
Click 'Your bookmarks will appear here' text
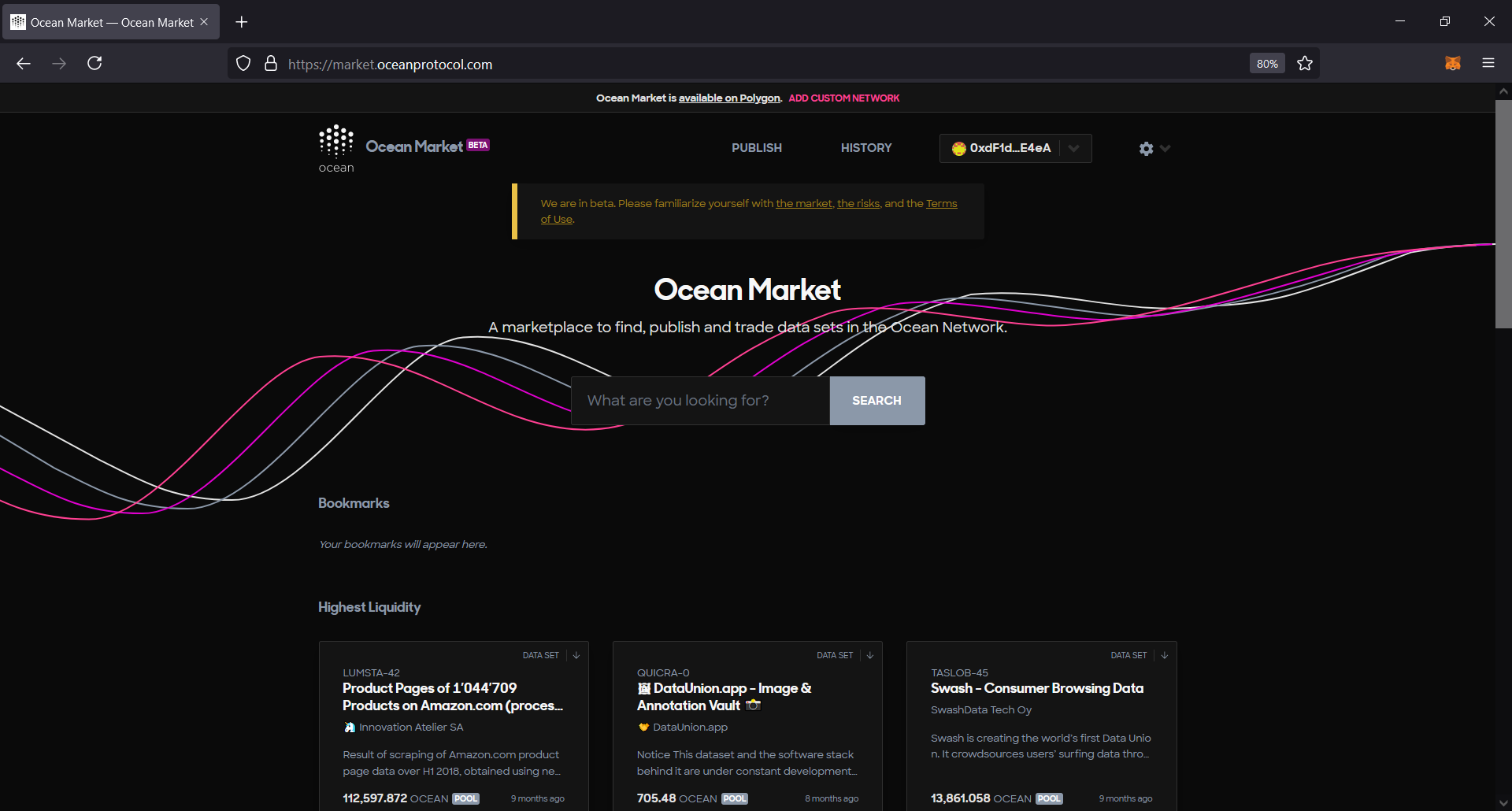[403, 545]
